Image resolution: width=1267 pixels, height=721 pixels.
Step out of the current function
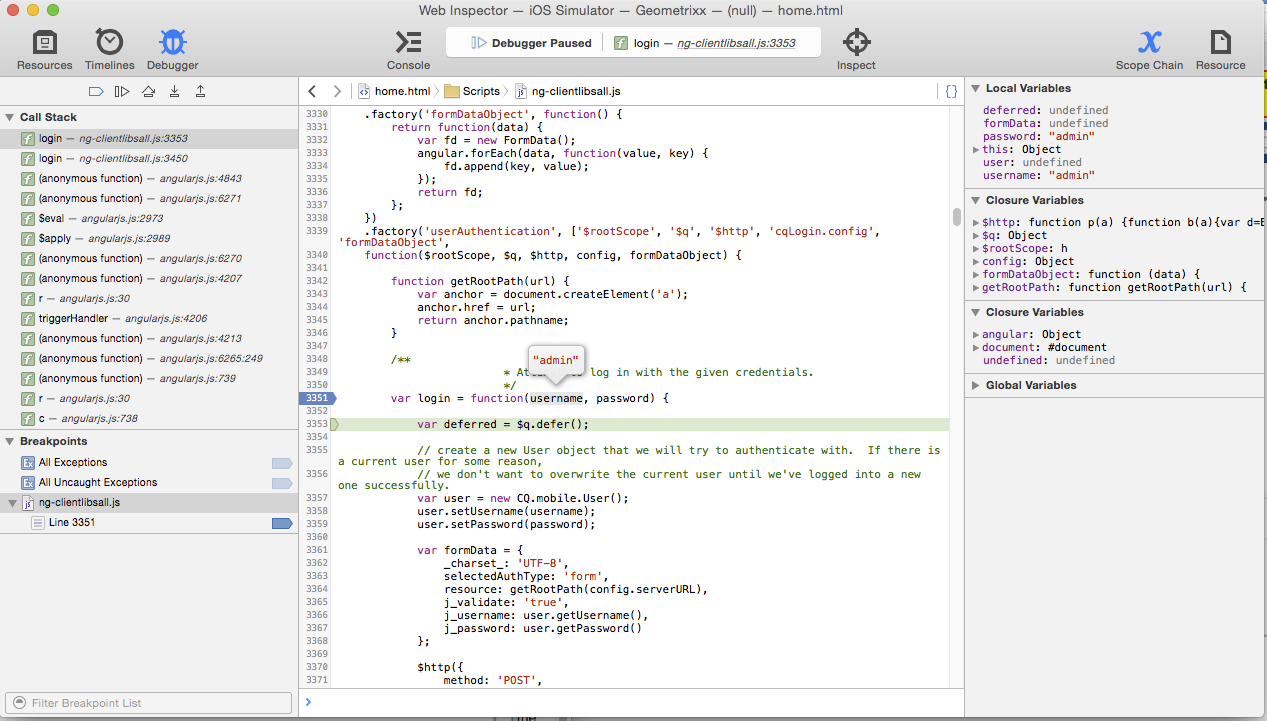pos(200,91)
